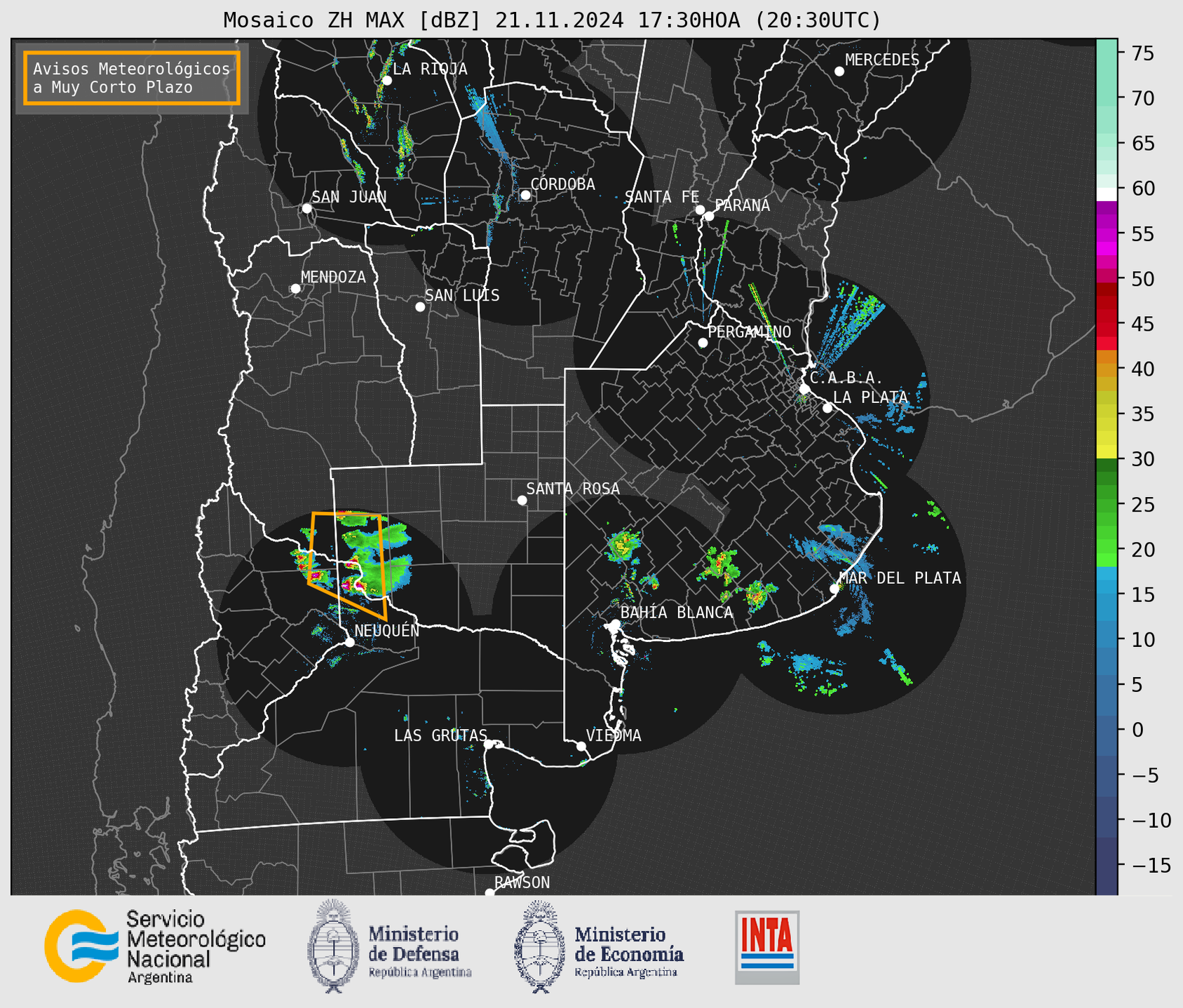1183x1008 pixels.
Task: Click the INTA logo
Action: click(x=767, y=947)
